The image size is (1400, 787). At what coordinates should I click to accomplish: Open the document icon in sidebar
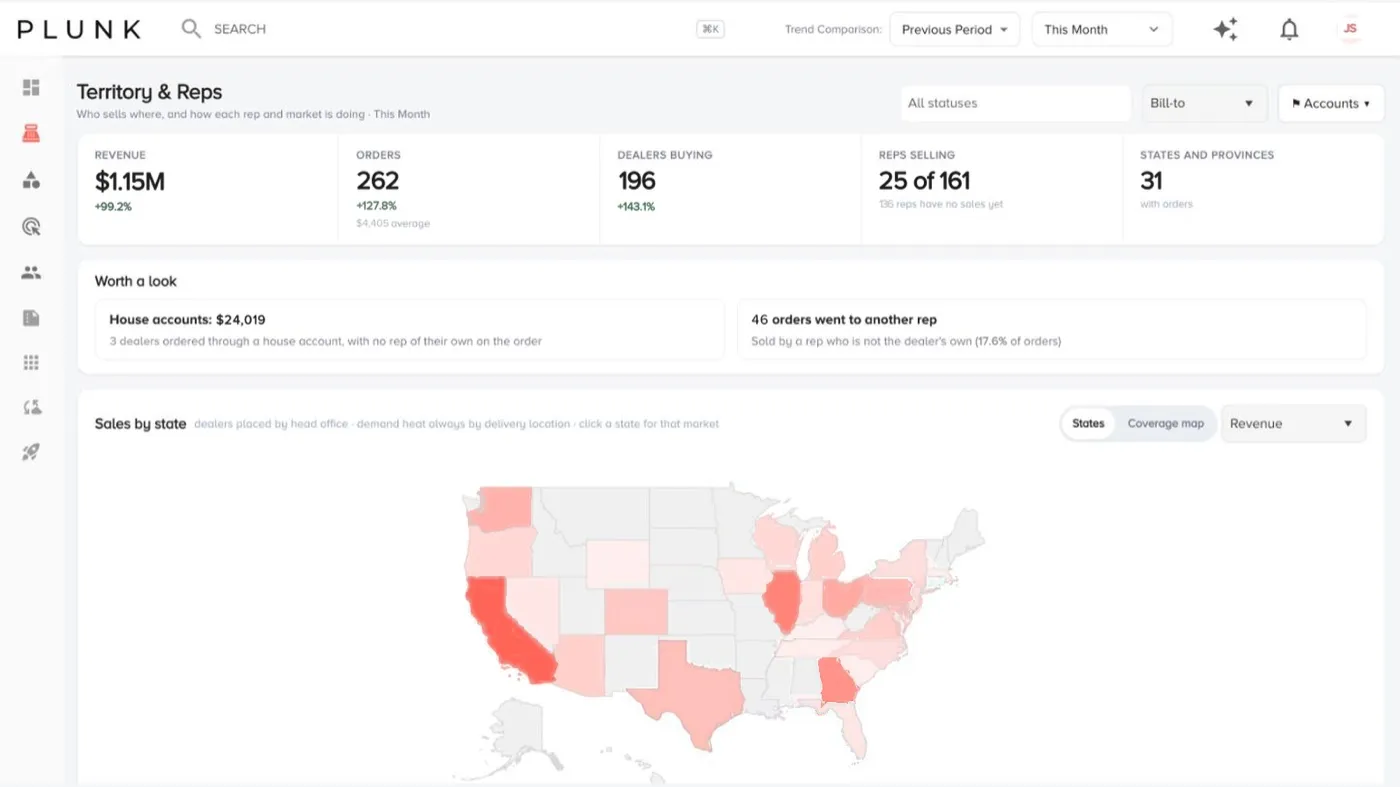(31, 318)
